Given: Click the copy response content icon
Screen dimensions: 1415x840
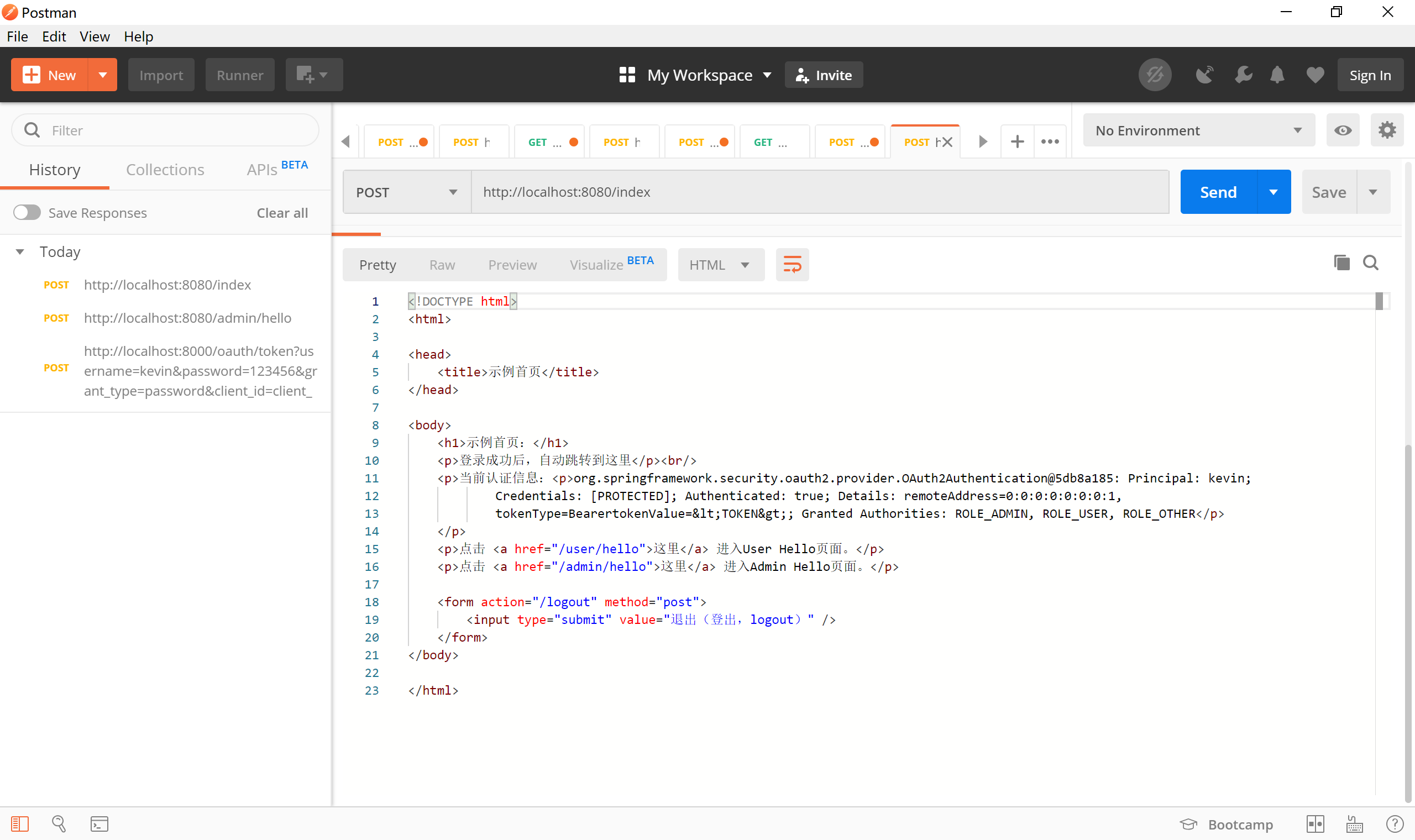Looking at the screenshot, I should tap(1342, 262).
